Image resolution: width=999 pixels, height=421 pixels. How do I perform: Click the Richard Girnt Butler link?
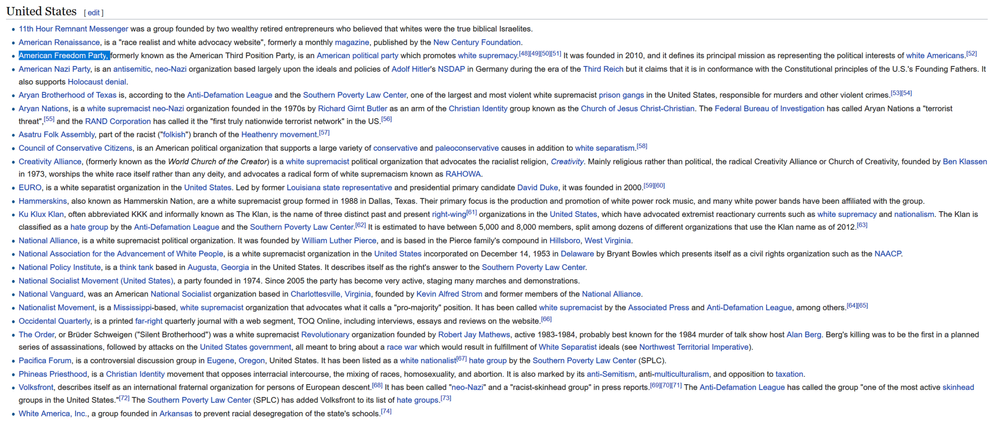coord(352,108)
